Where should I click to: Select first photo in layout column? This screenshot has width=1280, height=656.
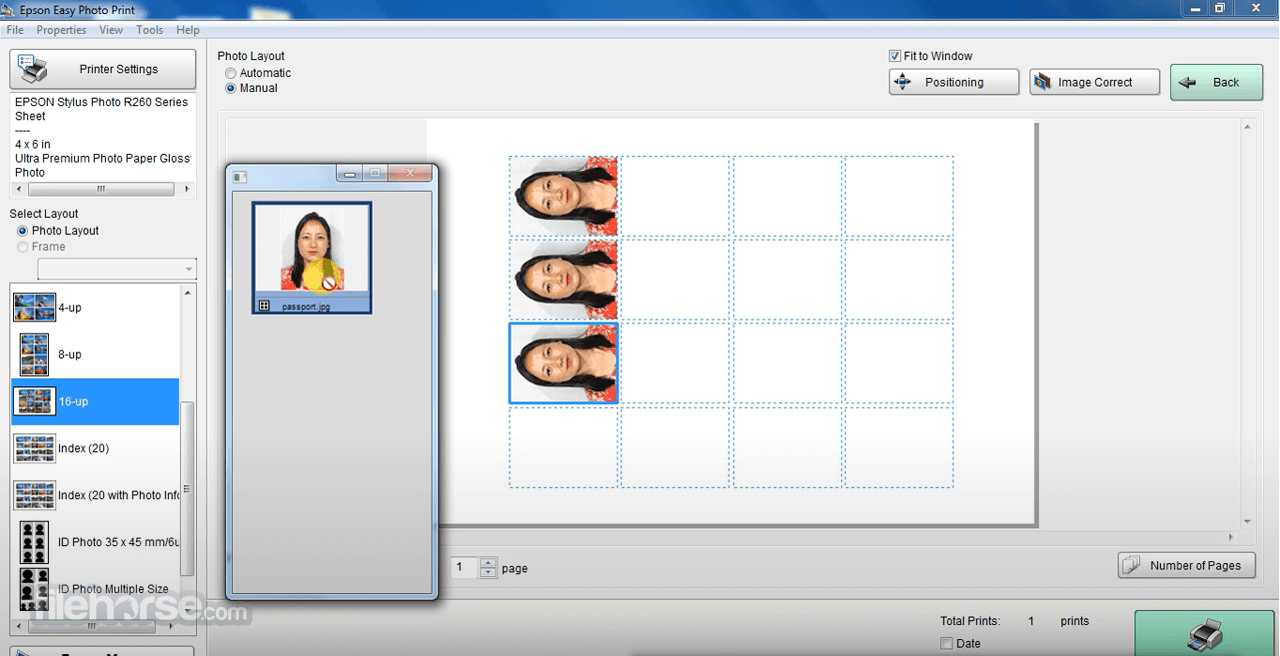563,195
